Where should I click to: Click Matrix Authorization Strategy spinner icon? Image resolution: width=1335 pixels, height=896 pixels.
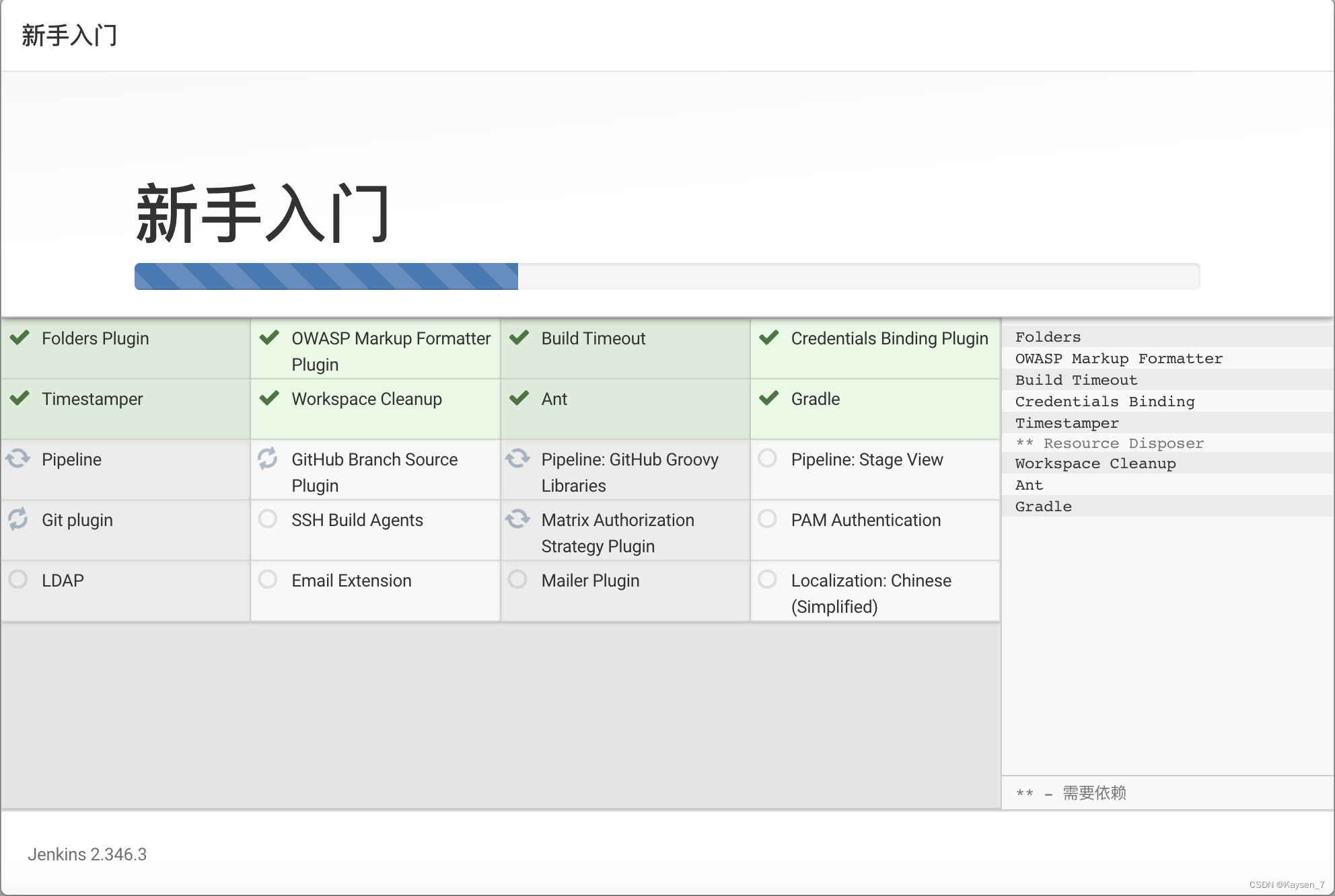517,519
